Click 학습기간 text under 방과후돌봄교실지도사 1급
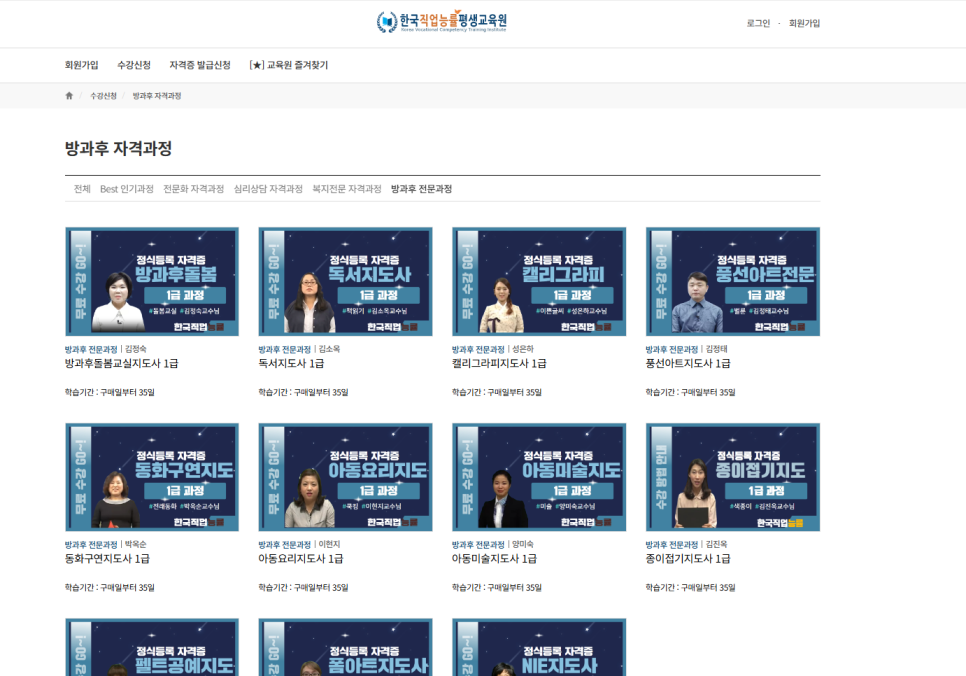The height and width of the screenshot is (676, 966). point(110,392)
